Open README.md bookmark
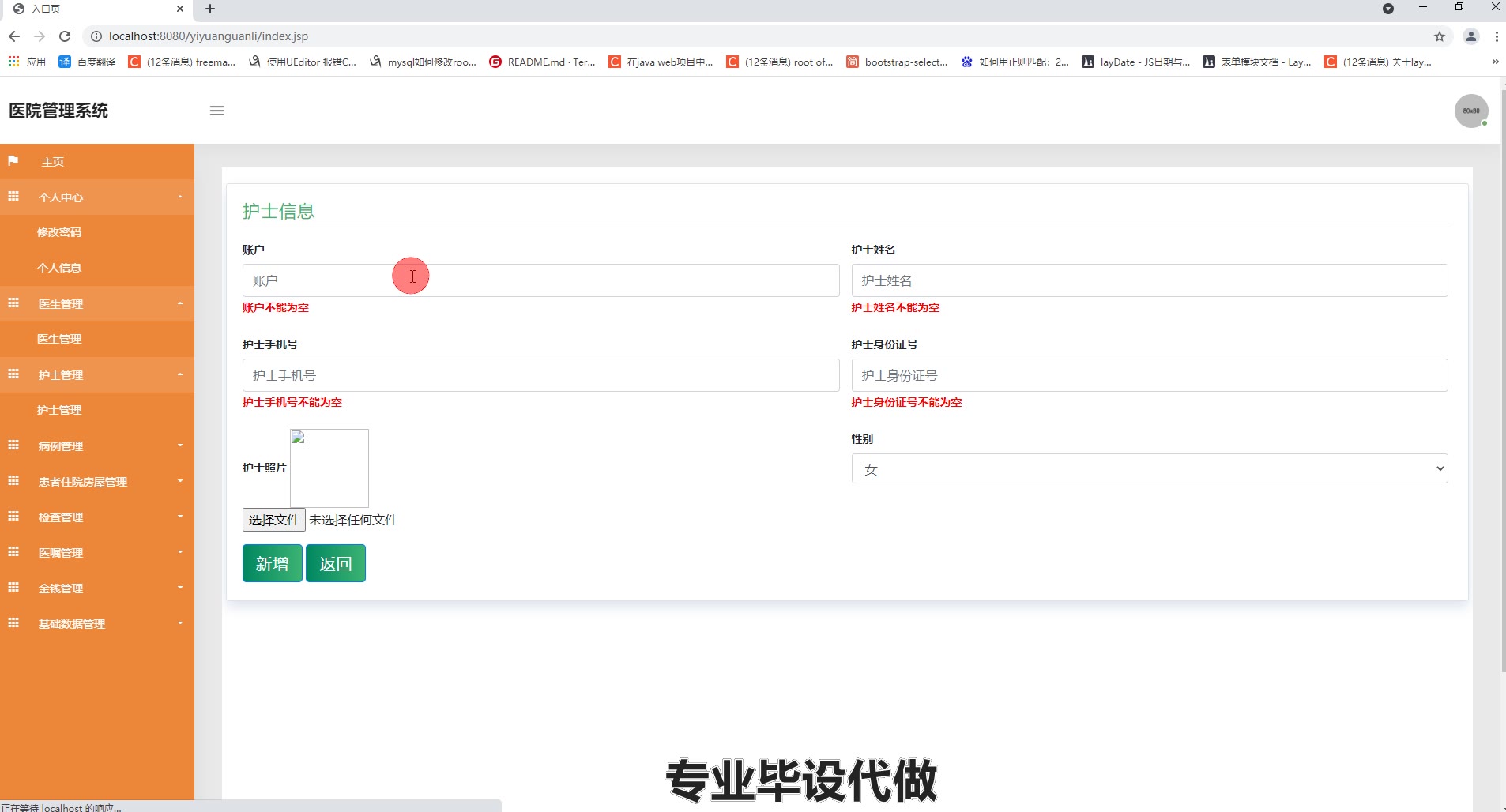This screenshot has width=1506, height=812. click(x=543, y=62)
